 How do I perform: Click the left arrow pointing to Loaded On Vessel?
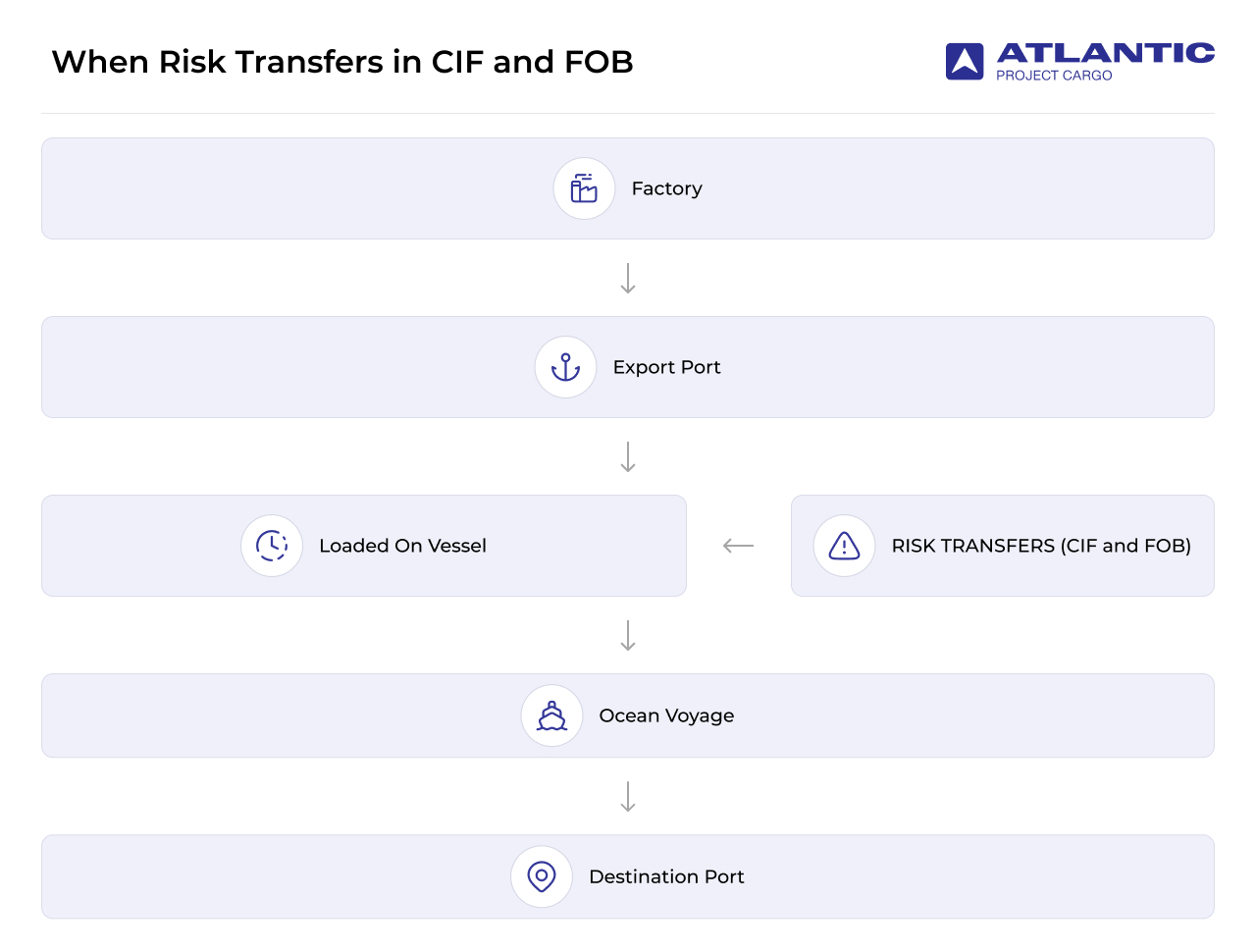738,546
